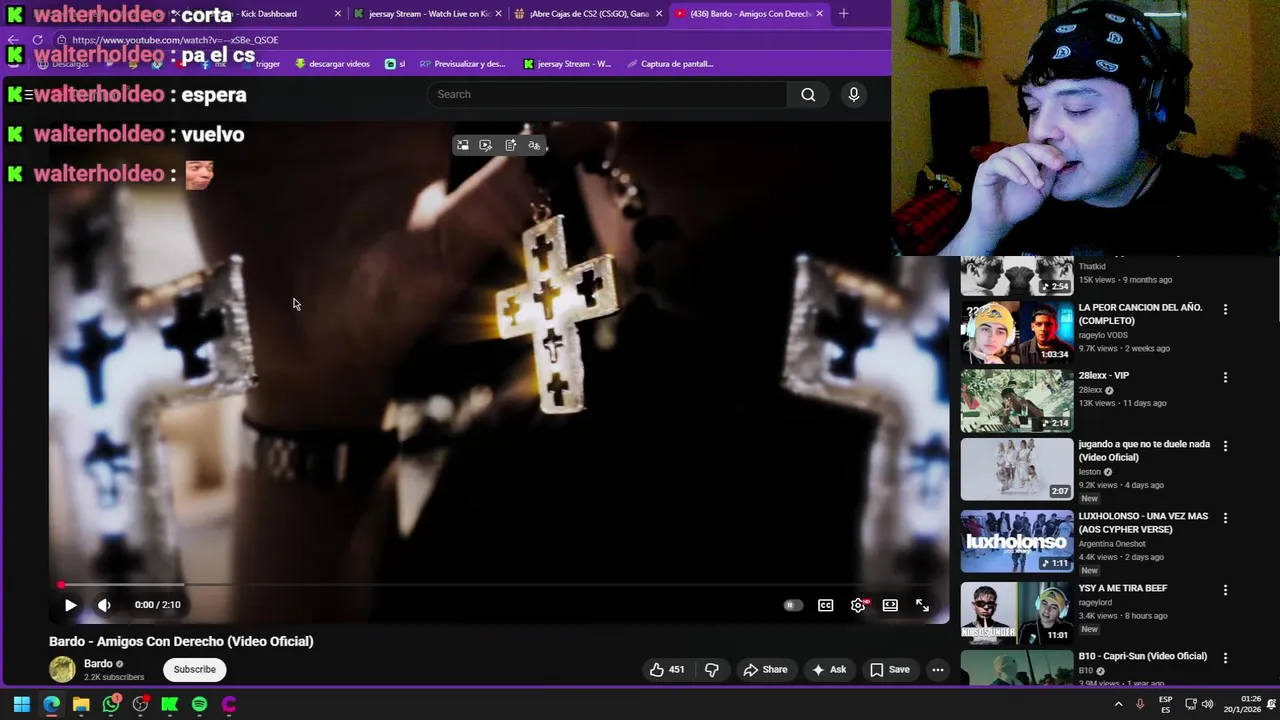
Task: Open Previsualizar y des... bookmark
Action: [462, 64]
